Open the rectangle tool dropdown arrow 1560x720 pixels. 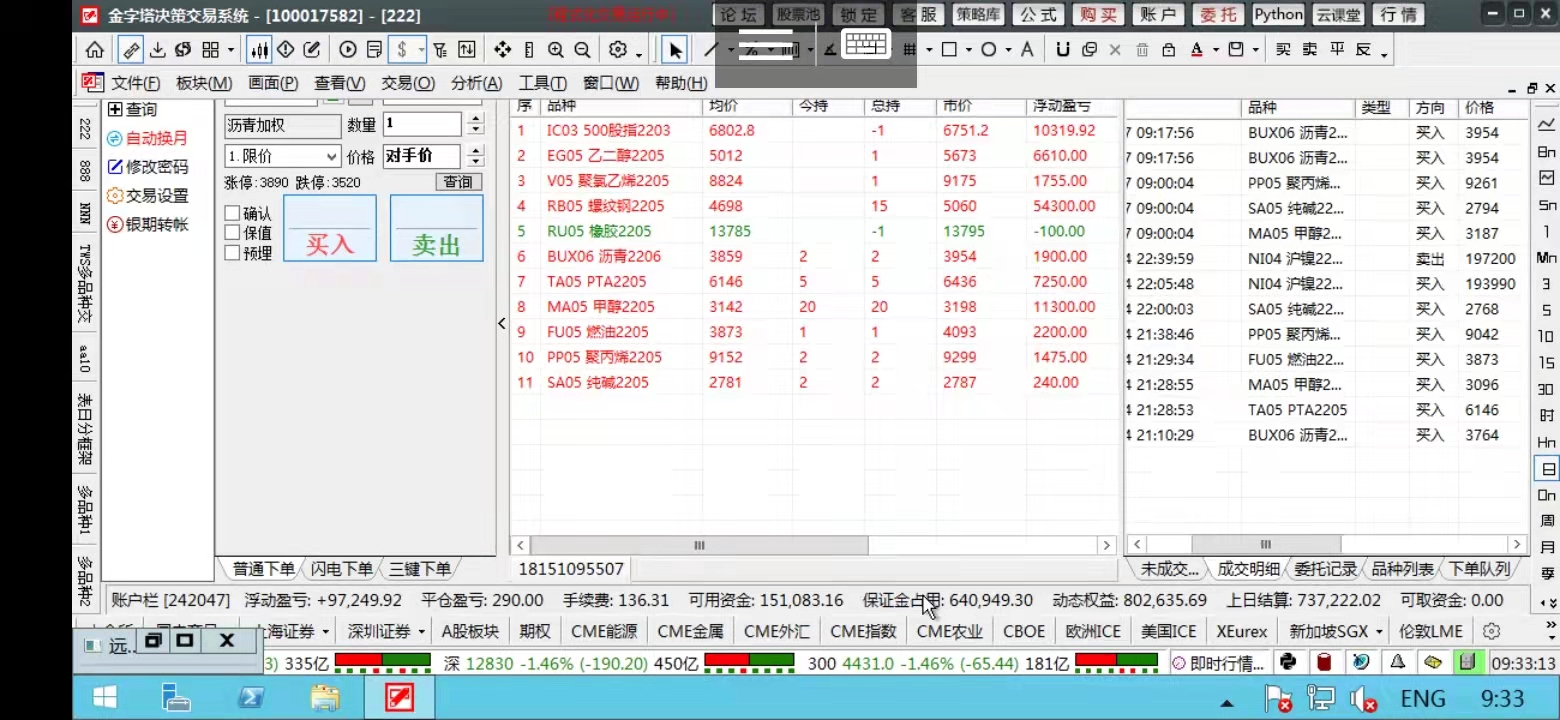(968, 50)
